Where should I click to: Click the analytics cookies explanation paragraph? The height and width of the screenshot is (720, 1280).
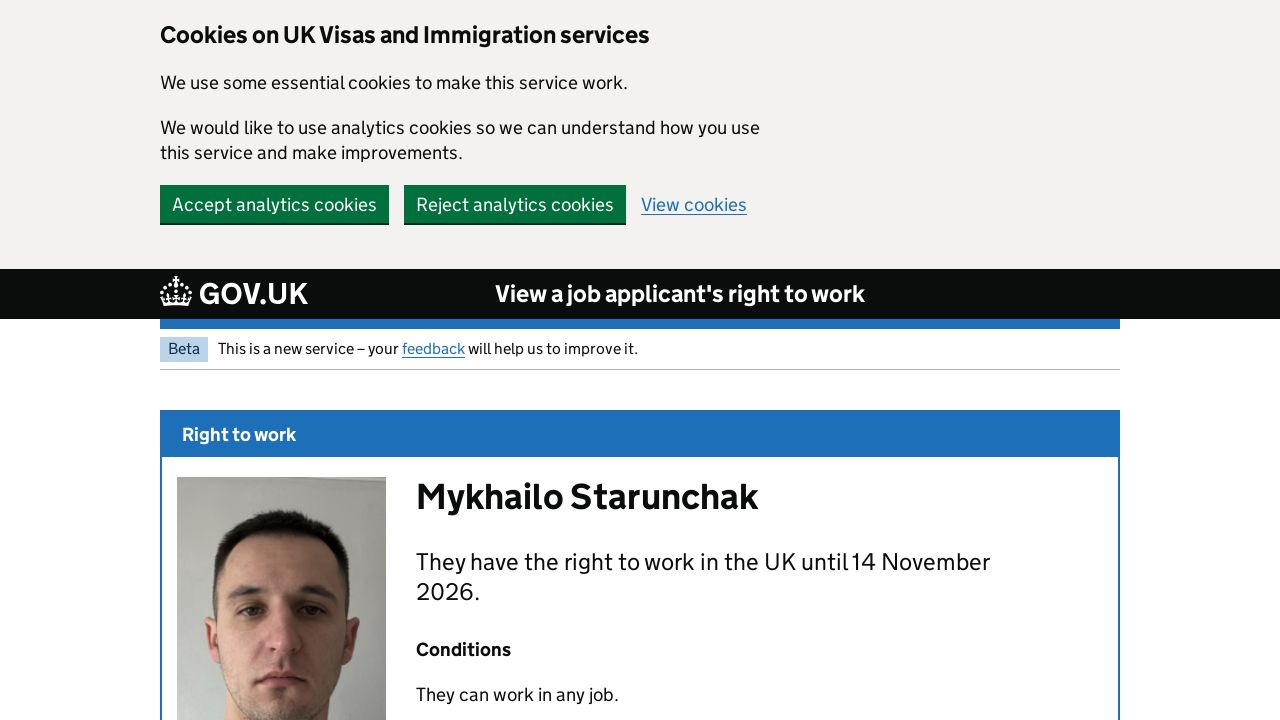459,140
